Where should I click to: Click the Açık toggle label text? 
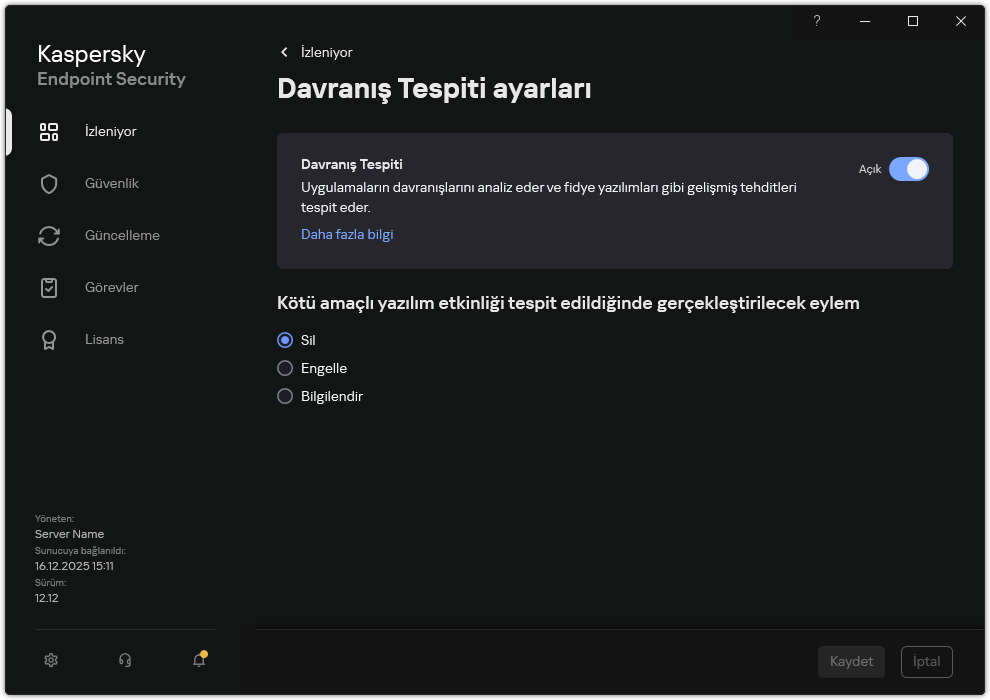point(868,169)
